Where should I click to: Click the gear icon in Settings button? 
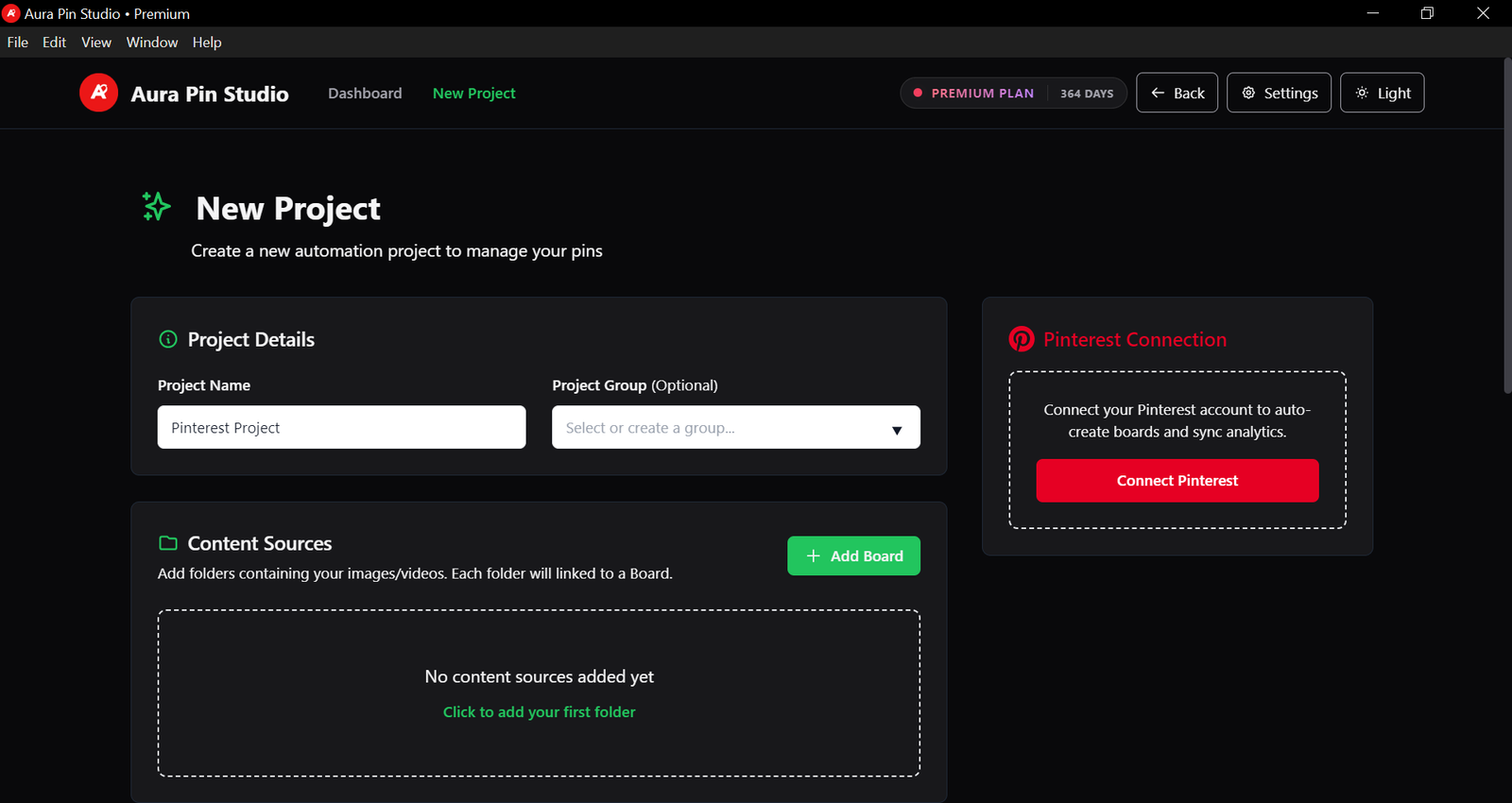point(1248,93)
